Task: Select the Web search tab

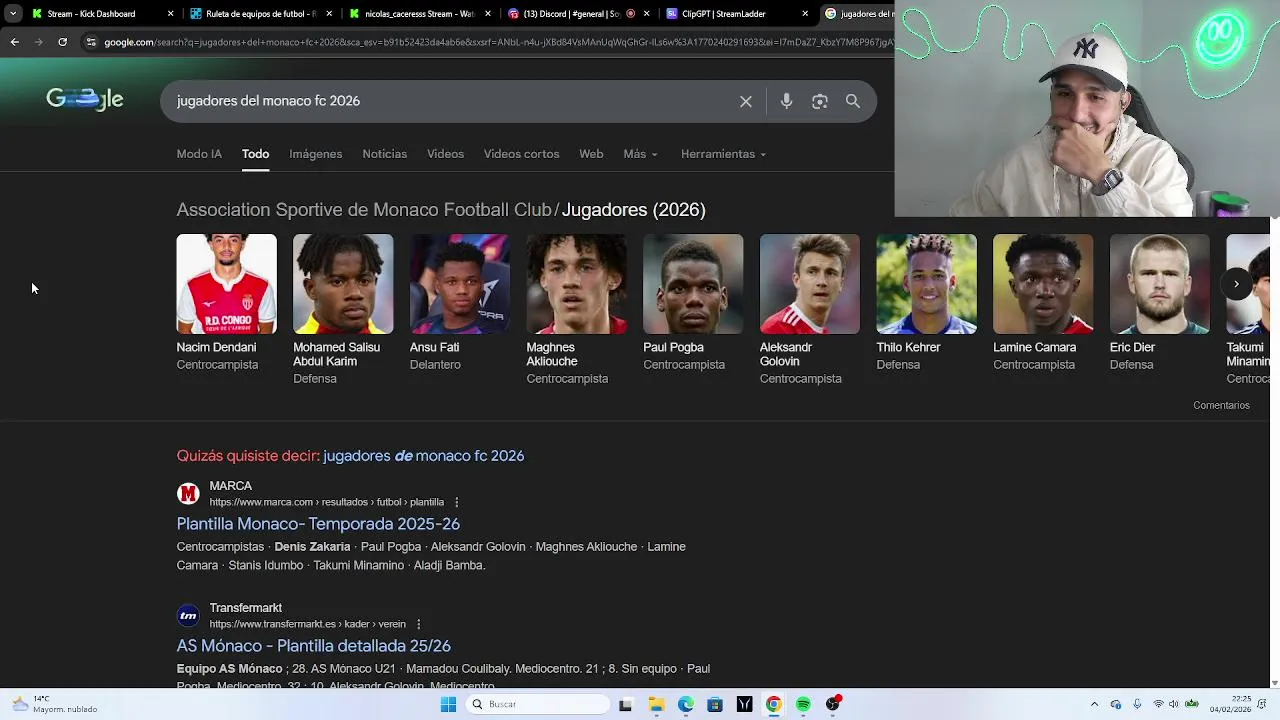Action: click(591, 154)
